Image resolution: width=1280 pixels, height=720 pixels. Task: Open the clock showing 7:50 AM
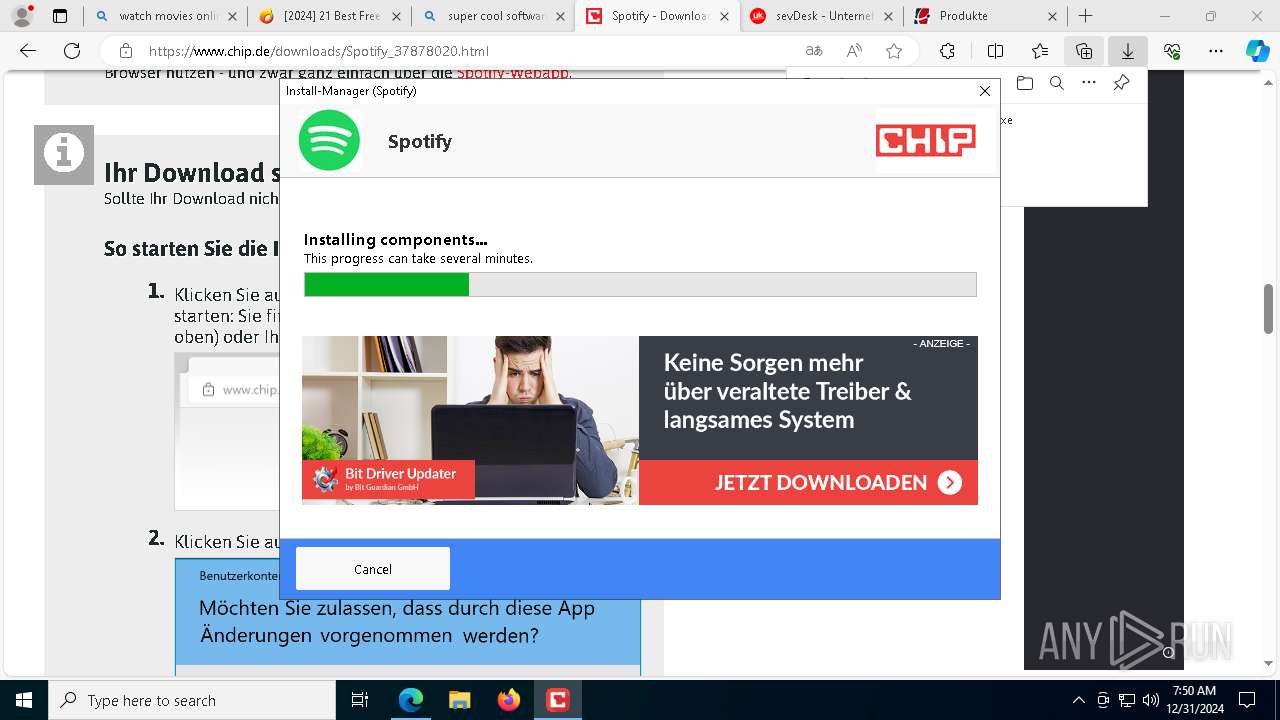coord(1196,700)
